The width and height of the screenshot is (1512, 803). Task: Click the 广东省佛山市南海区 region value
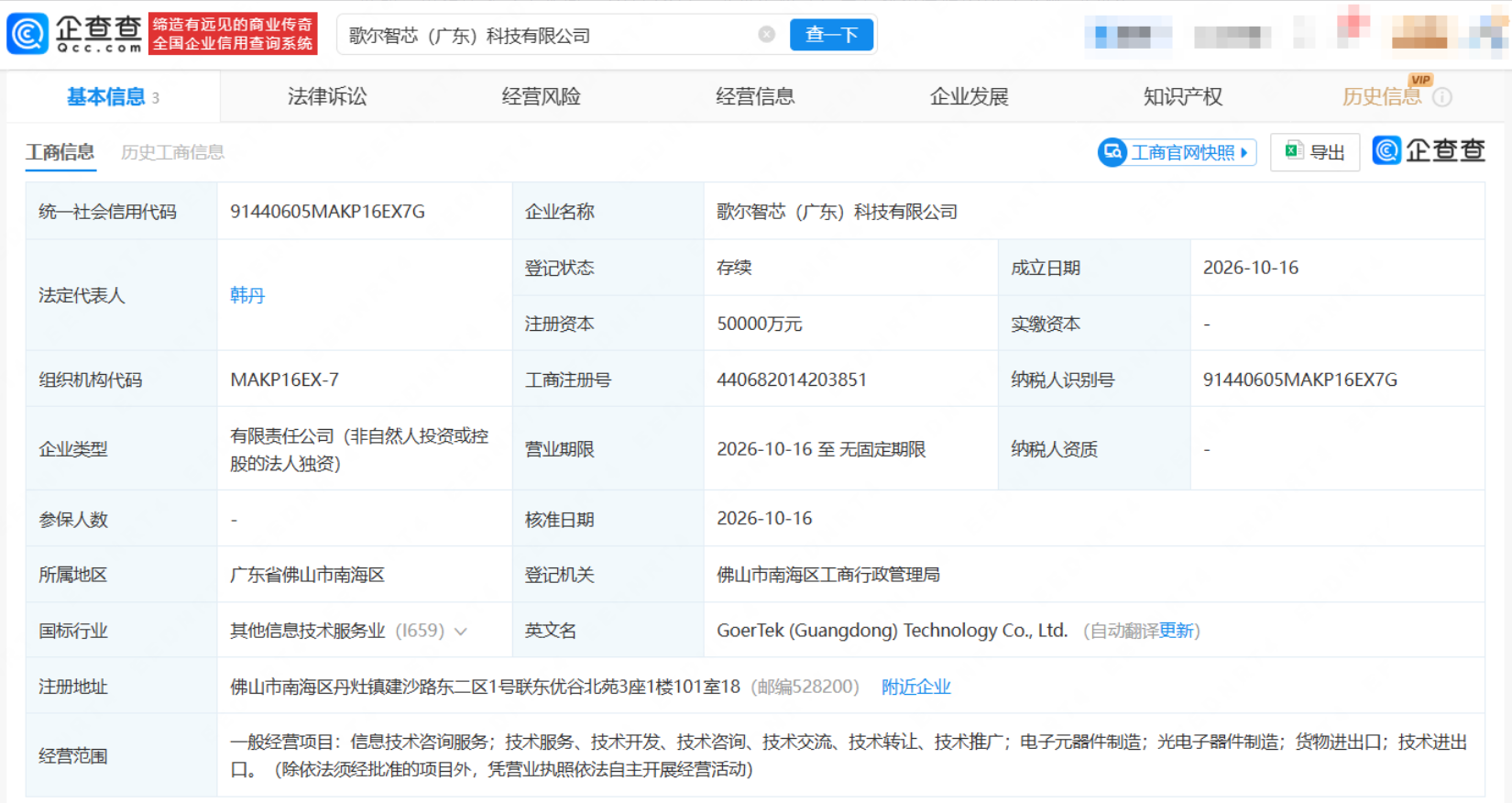click(307, 575)
